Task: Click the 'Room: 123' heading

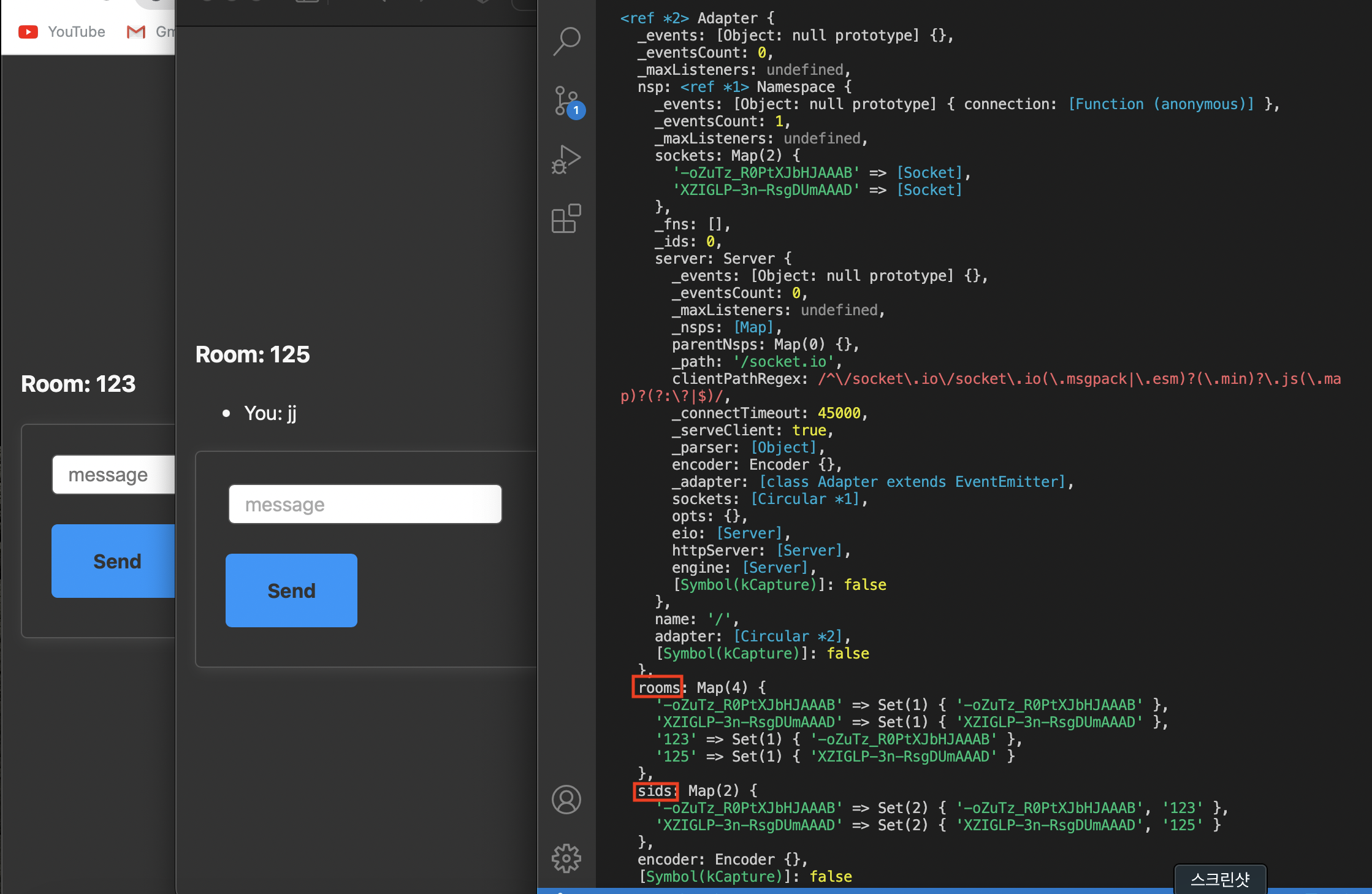Action: pos(78,384)
